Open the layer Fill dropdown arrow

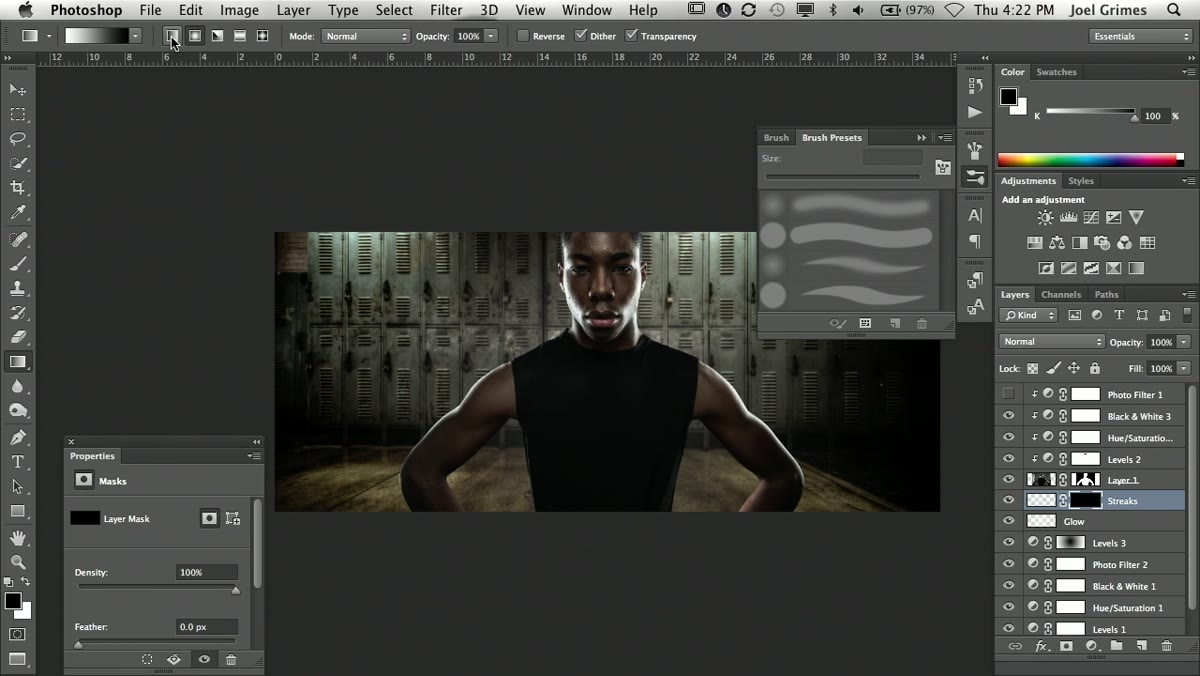coord(1184,368)
